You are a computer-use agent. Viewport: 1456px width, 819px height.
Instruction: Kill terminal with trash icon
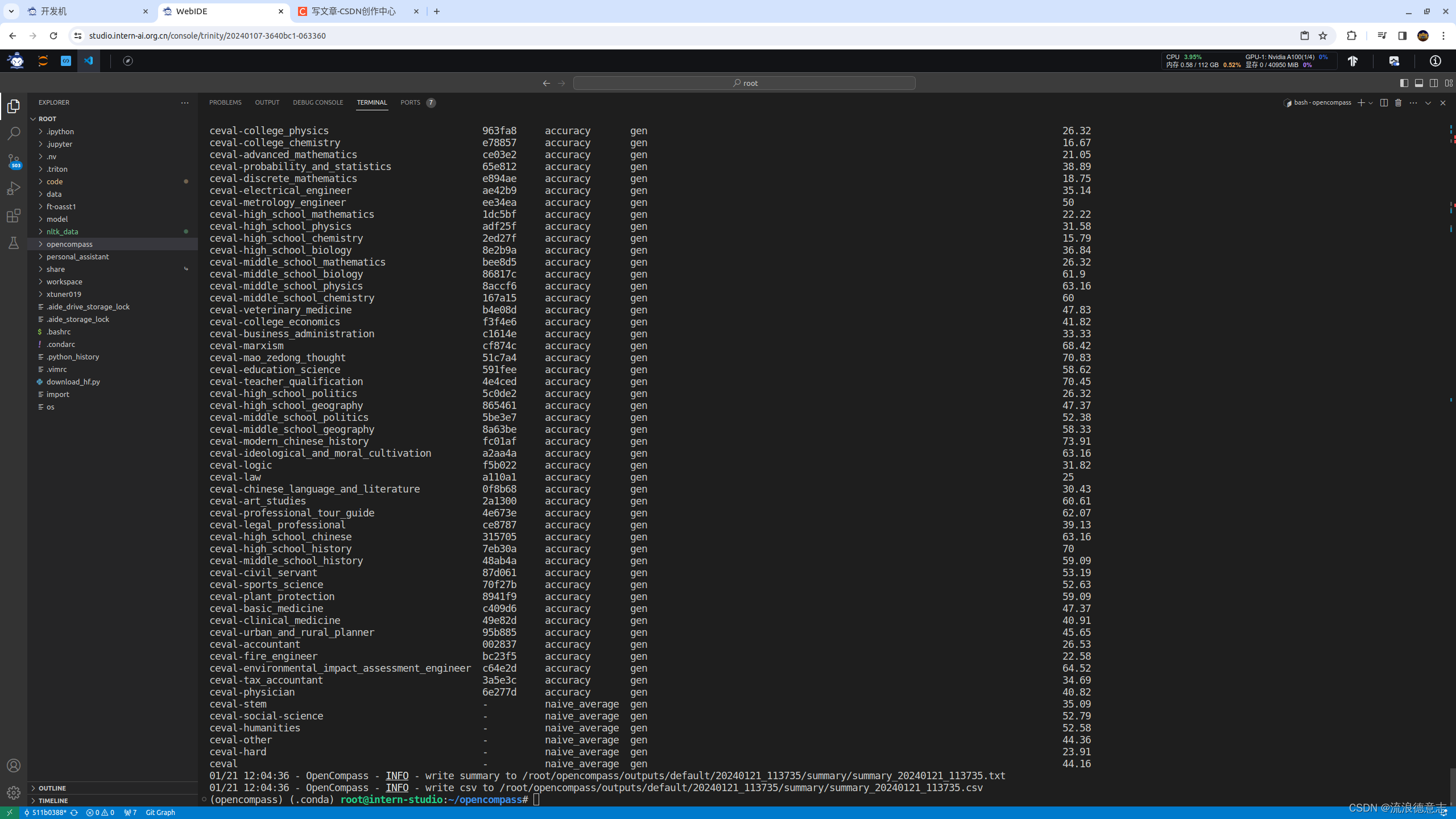[1398, 103]
